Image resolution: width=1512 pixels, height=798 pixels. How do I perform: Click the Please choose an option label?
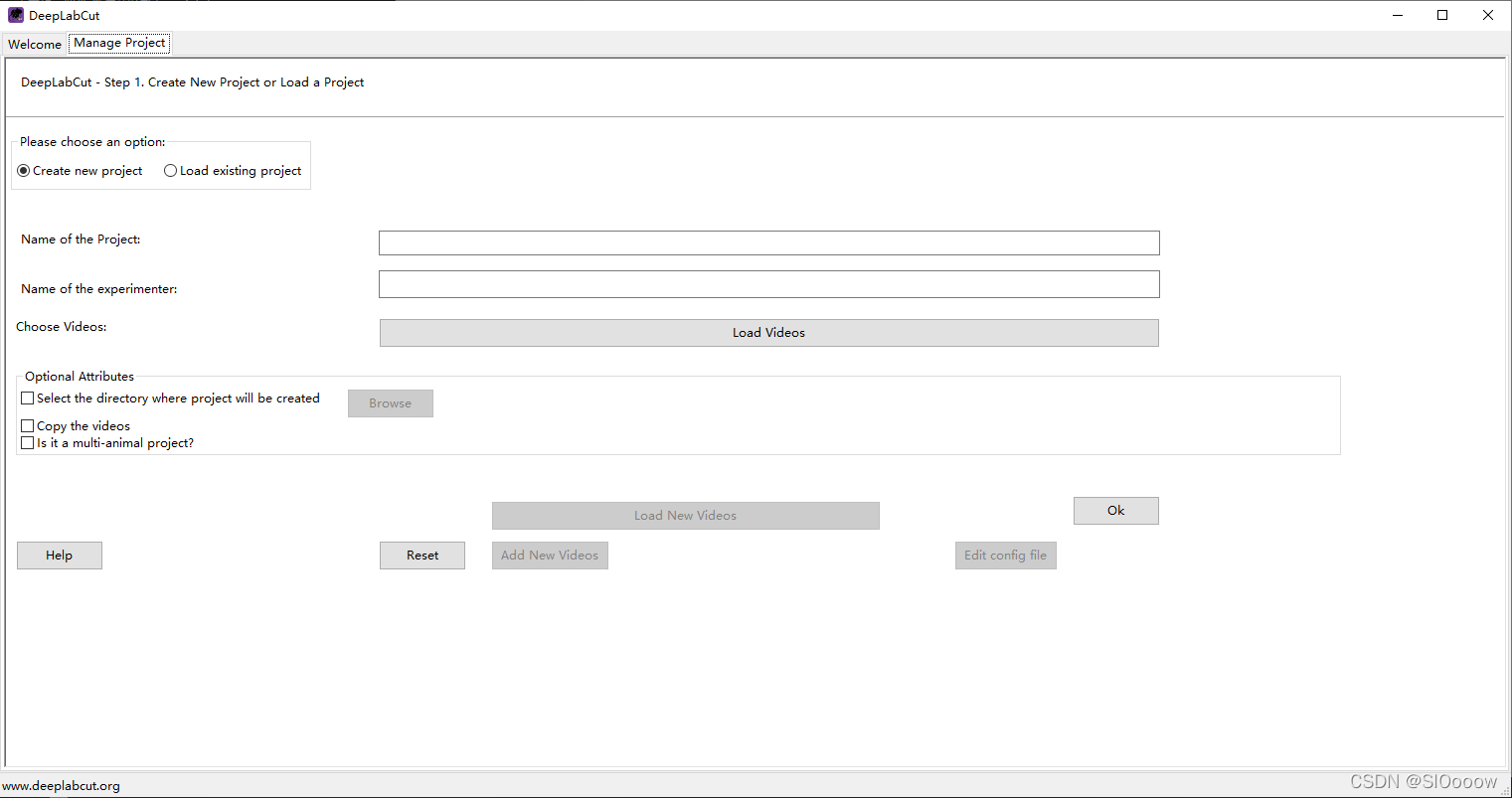coord(92,142)
